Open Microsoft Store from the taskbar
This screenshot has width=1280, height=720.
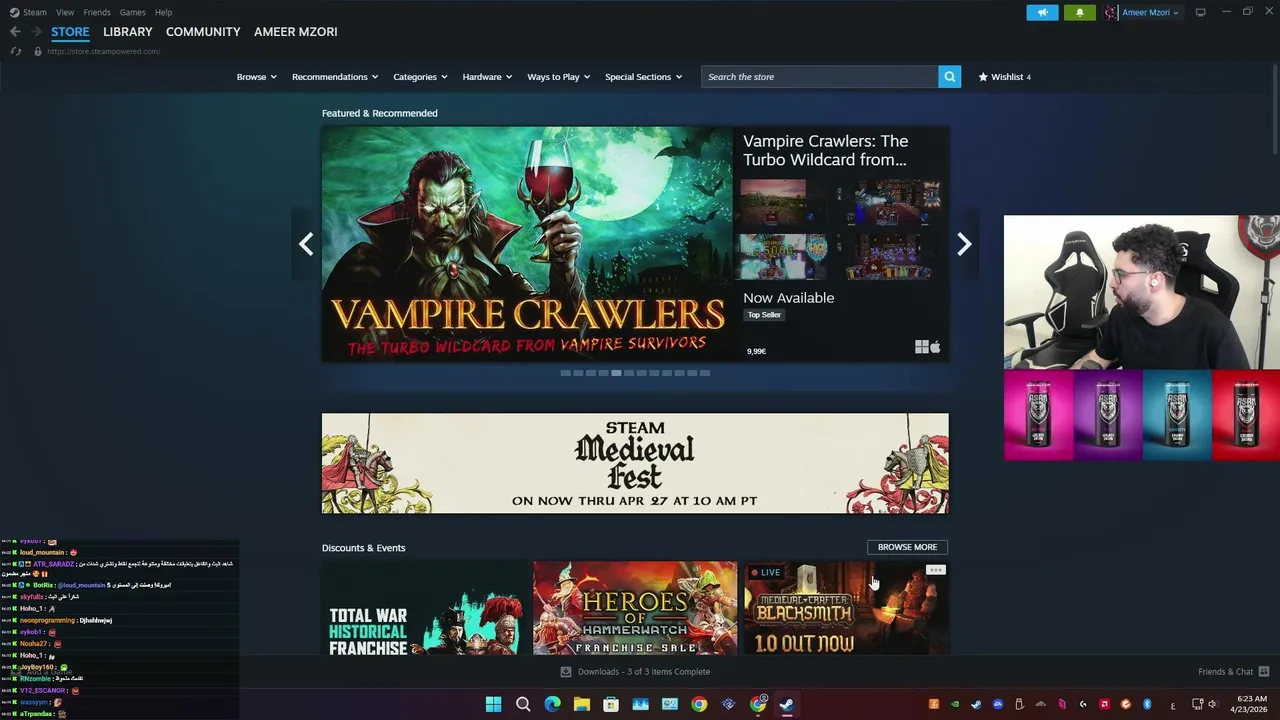coord(610,704)
